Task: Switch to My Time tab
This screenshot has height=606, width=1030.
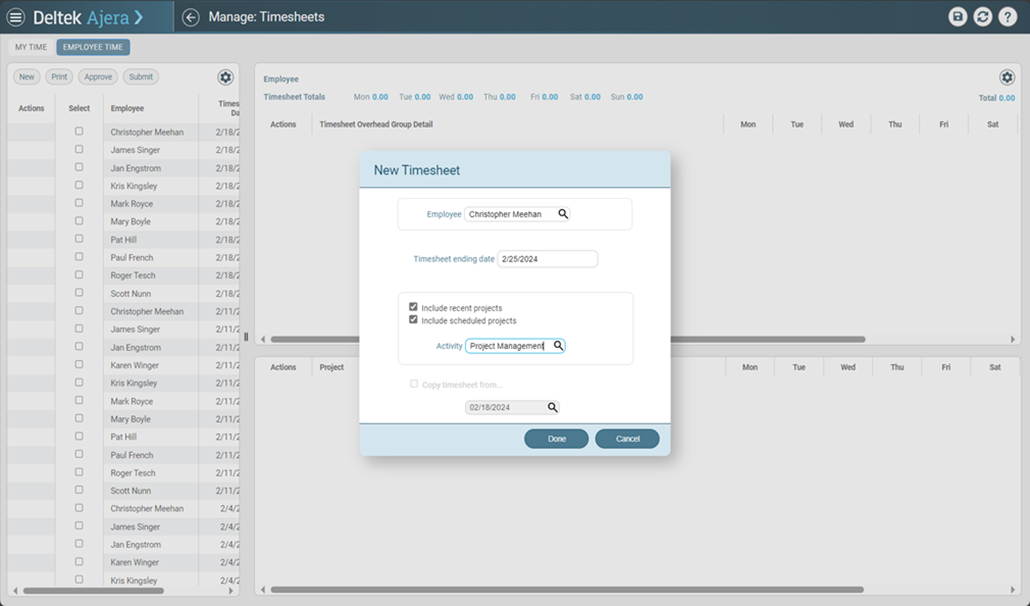Action: (x=30, y=47)
